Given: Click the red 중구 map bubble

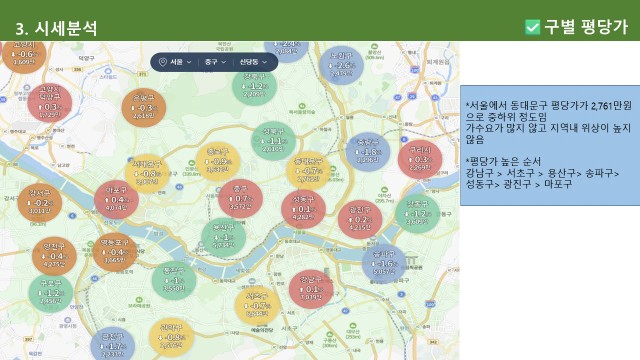Looking at the screenshot, I should coord(240,199).
